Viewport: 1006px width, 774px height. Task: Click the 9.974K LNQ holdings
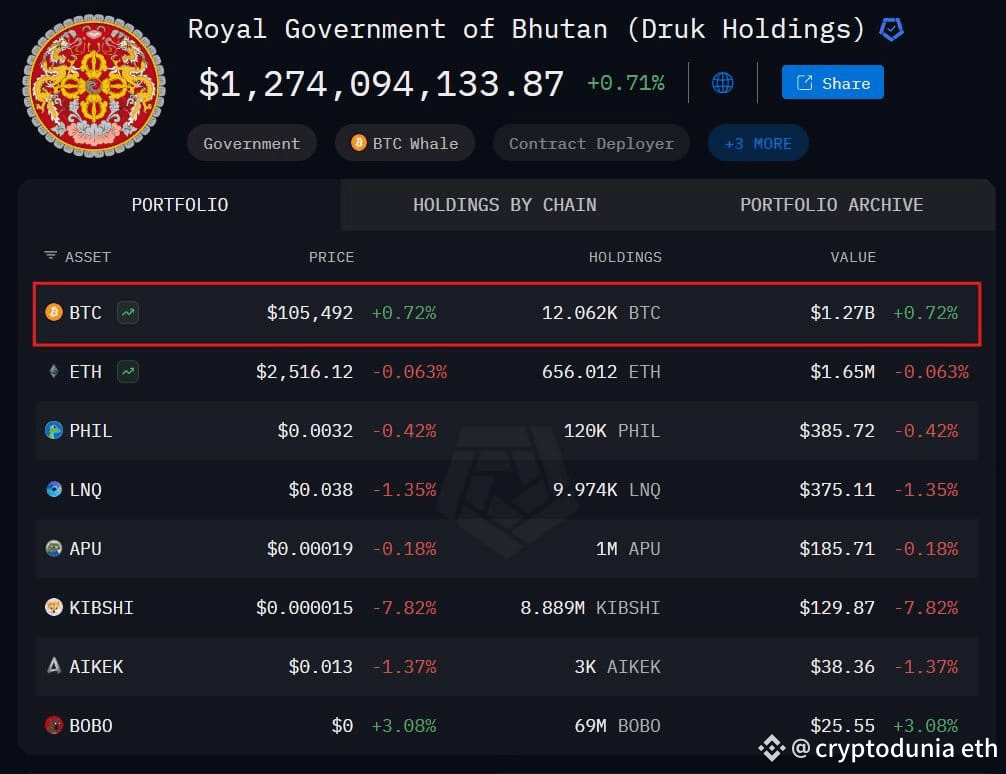tap(607, 490)
